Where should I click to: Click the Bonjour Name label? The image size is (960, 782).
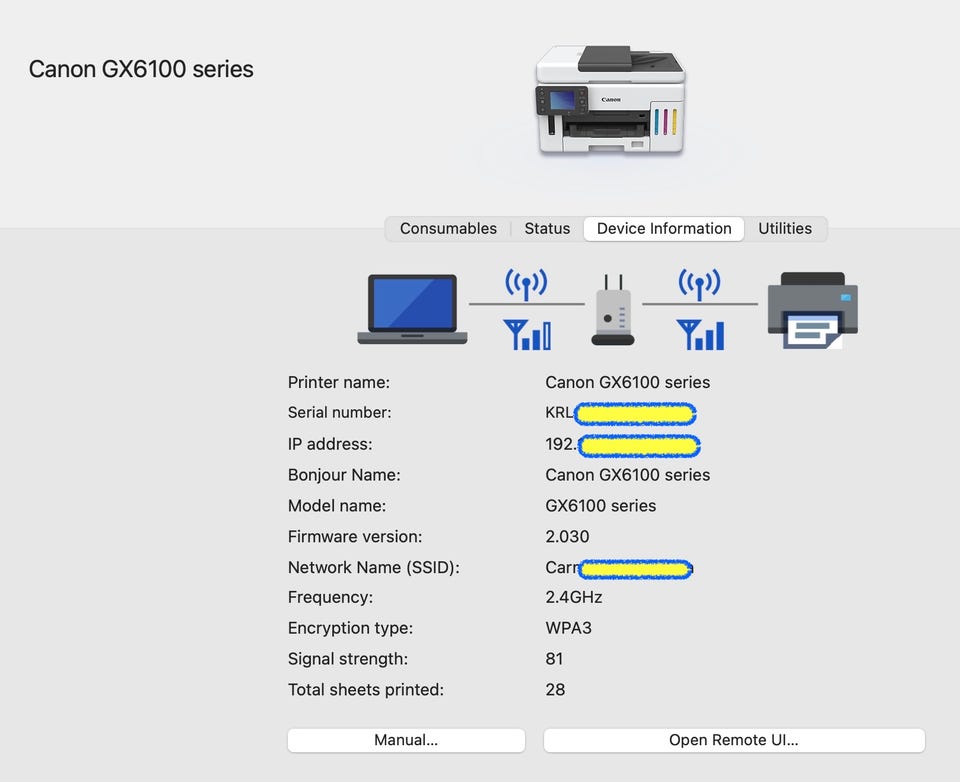[343, 475]
